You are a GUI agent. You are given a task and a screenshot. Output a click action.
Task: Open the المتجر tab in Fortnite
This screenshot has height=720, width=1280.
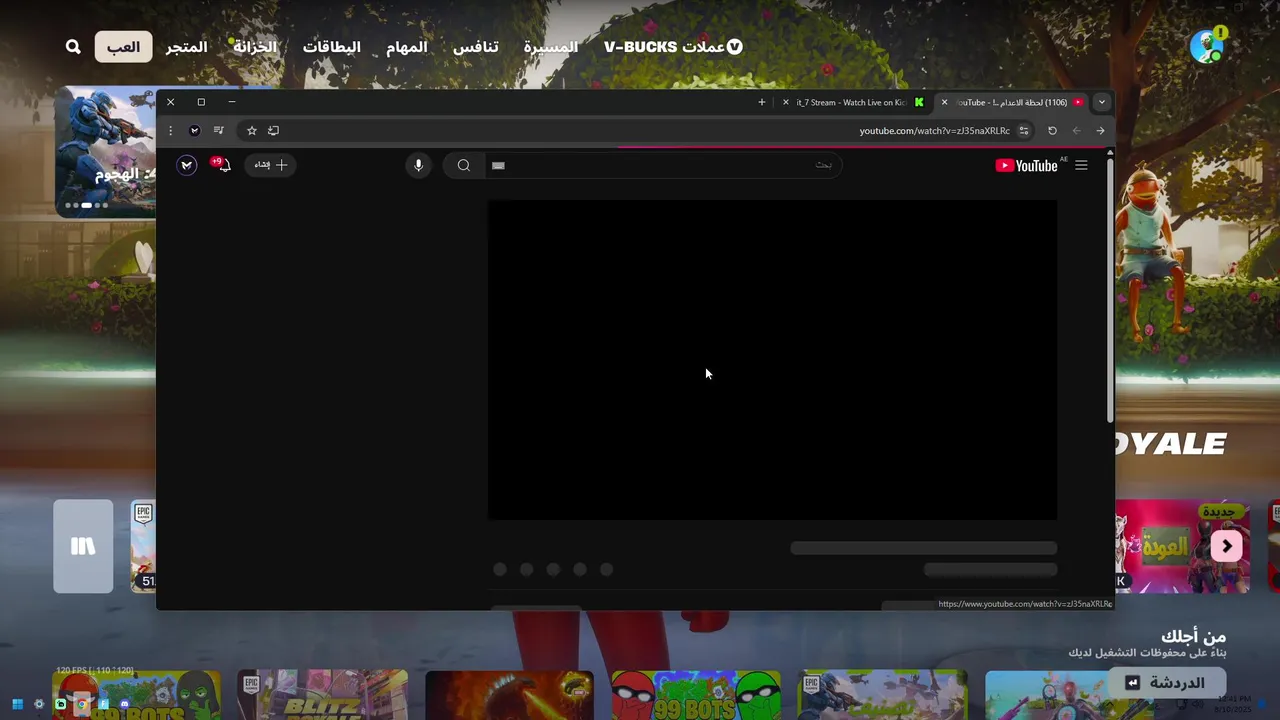coord(187,47)
